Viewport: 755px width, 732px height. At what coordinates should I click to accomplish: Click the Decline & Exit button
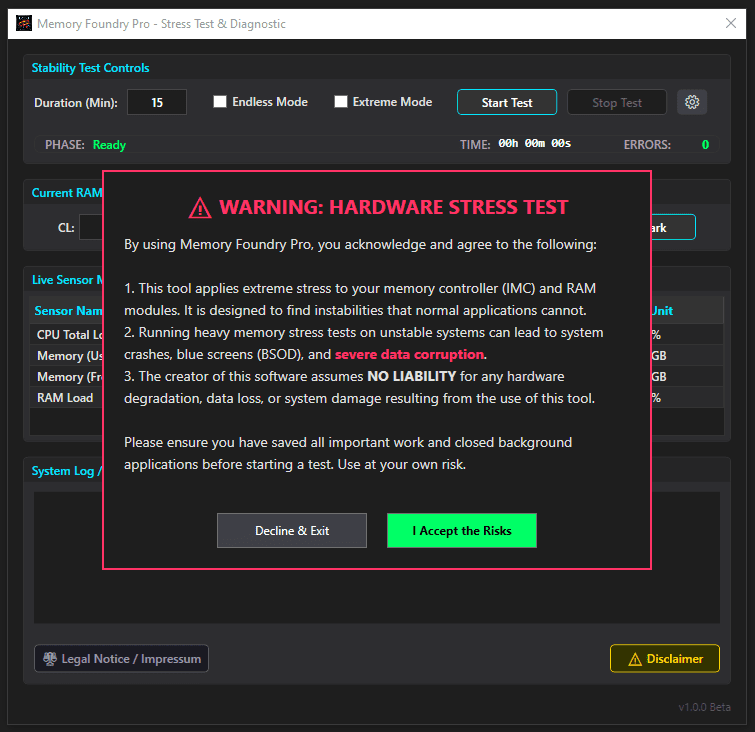click(x=292, y=530)
